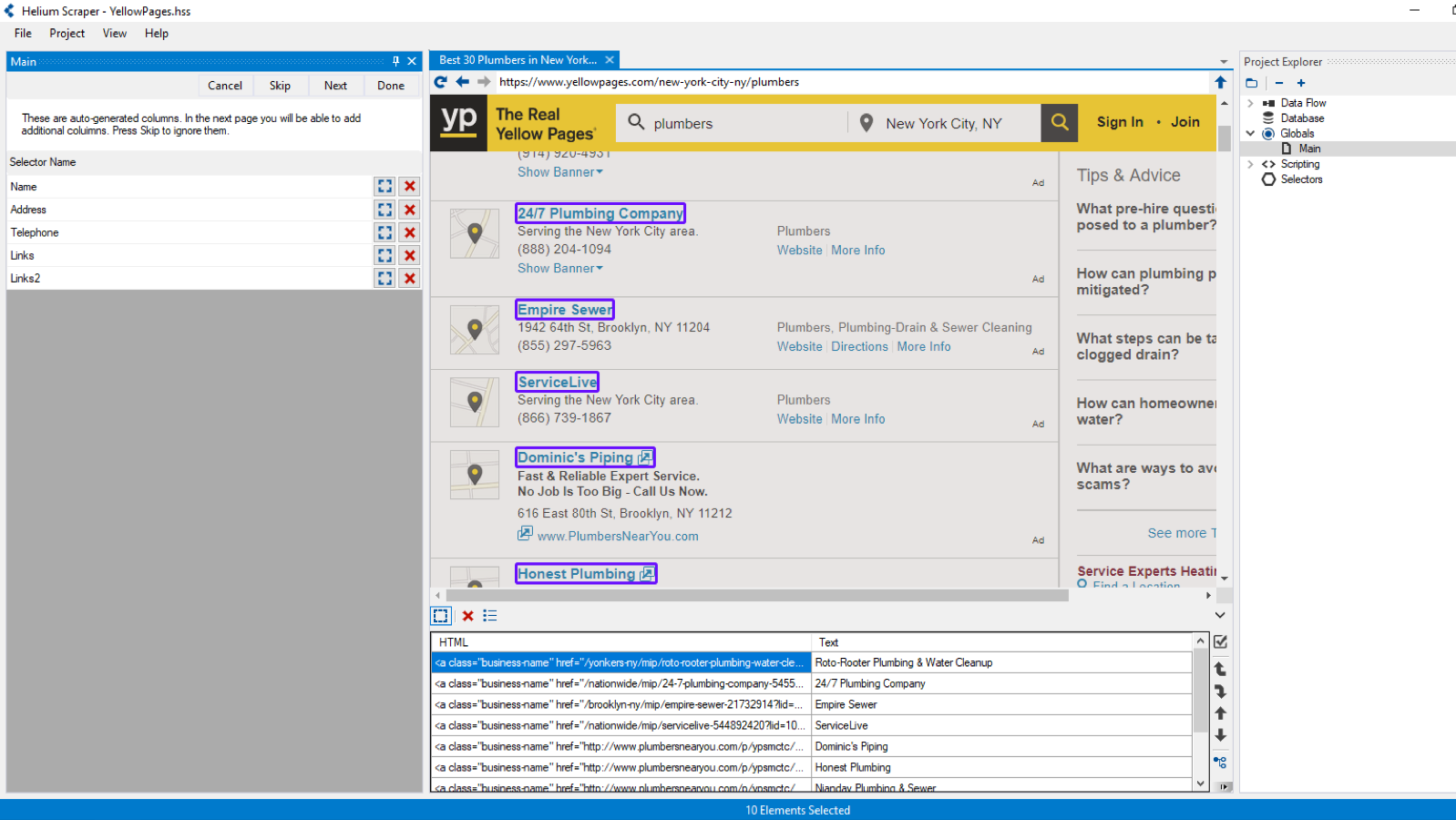The width and height of the screenshot is (1456, 820).
Task: Click the select-element icon for Address row
Action: tap(385, 210)
